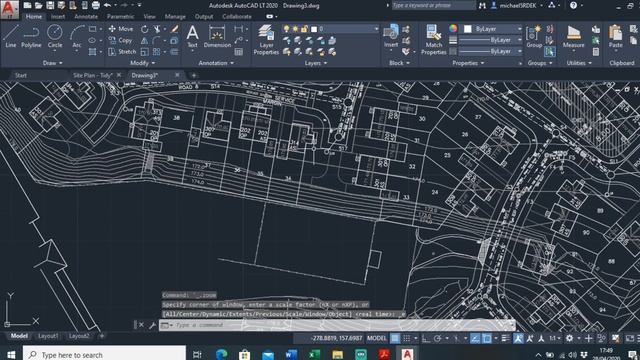Expand the Annotation panel
Screen dimensions: 640x360
tap(216, 63)
